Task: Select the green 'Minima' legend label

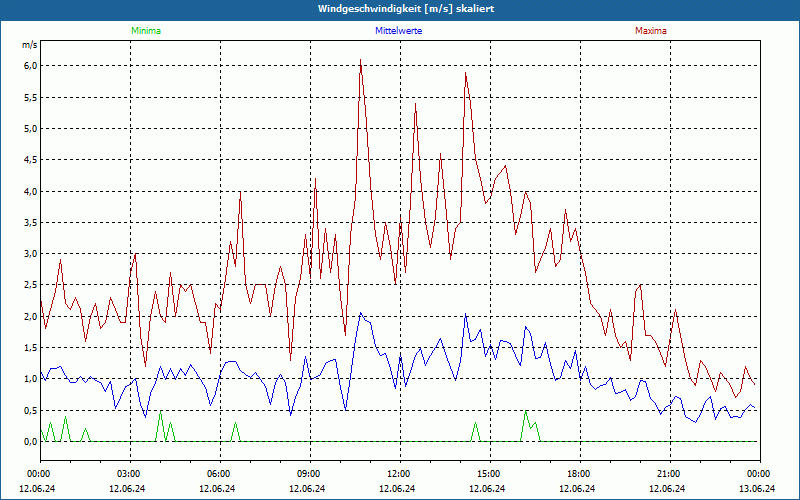Action: pos(146,31)
